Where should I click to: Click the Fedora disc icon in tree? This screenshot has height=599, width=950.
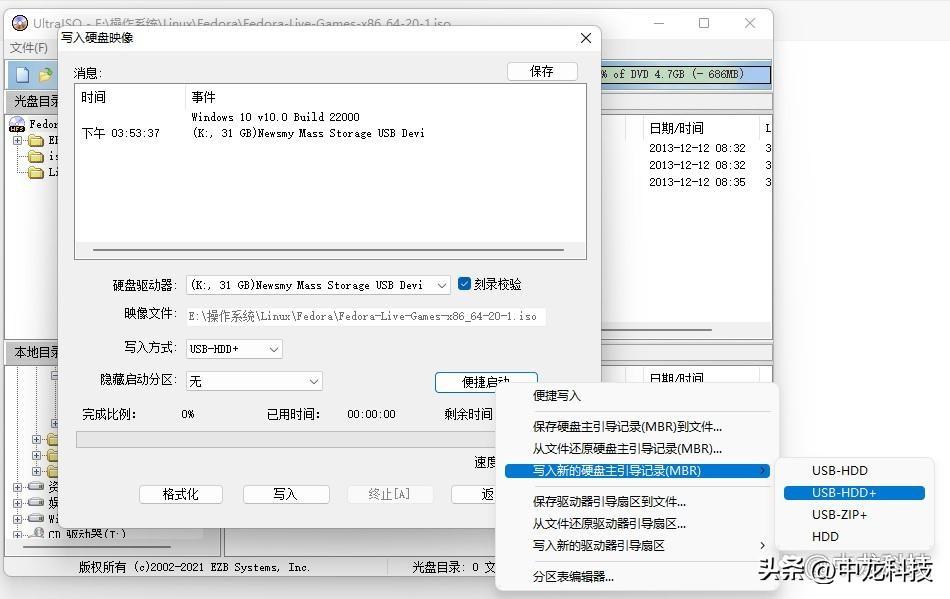17,124
